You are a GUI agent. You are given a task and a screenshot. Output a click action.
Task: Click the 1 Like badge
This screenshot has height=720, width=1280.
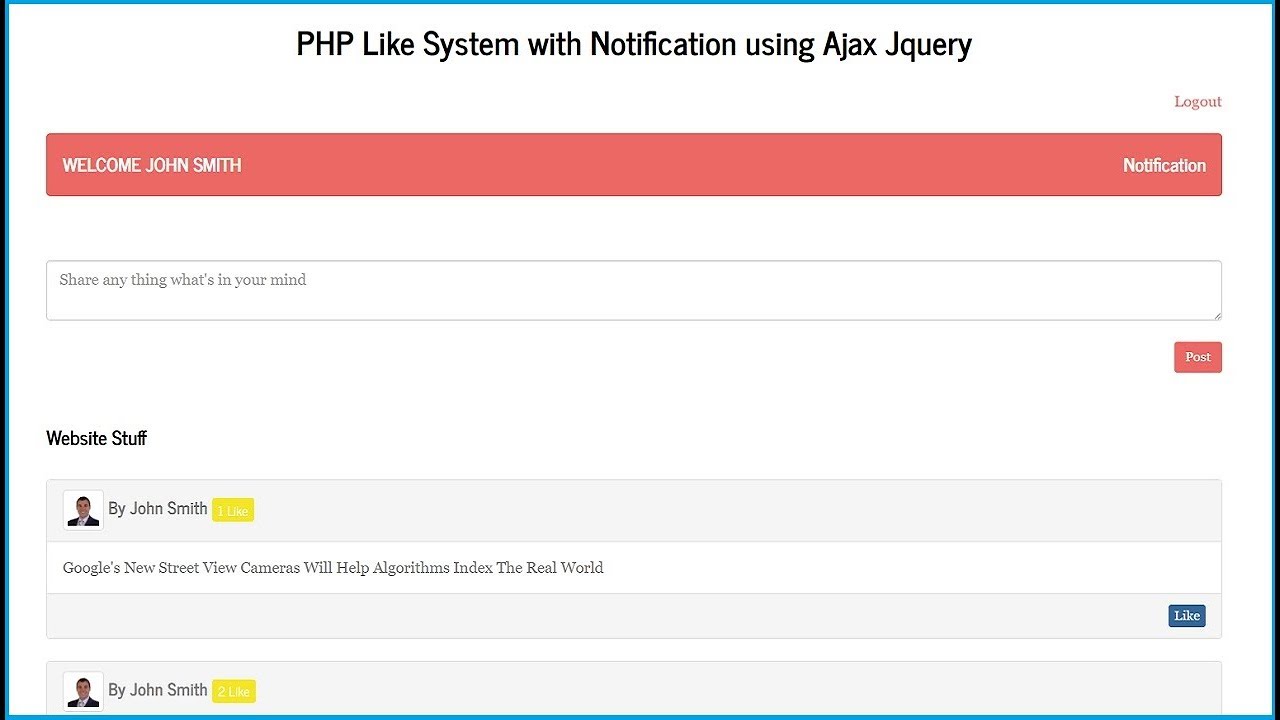233,511
